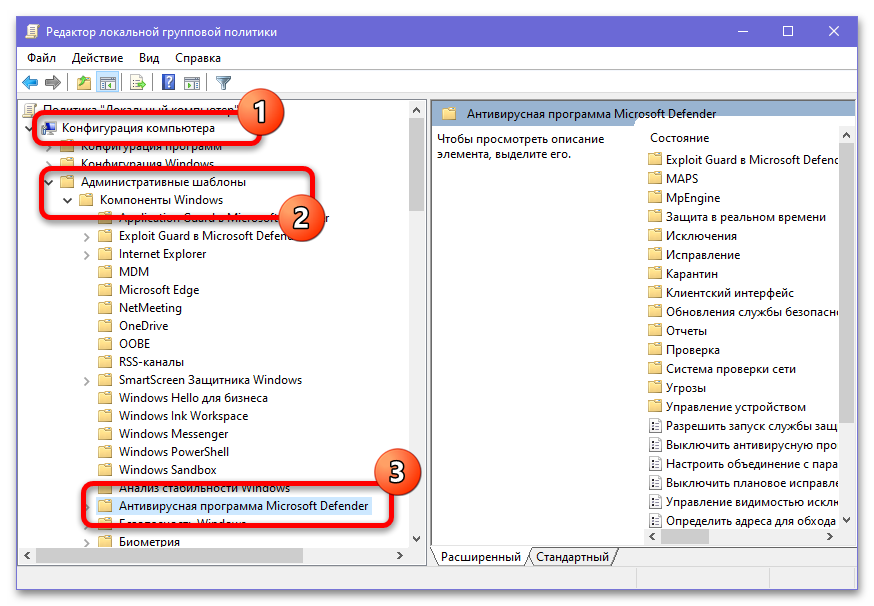Screen dimensions: 874x606
Task: Open the Угрозы folder
Action: 686,387
